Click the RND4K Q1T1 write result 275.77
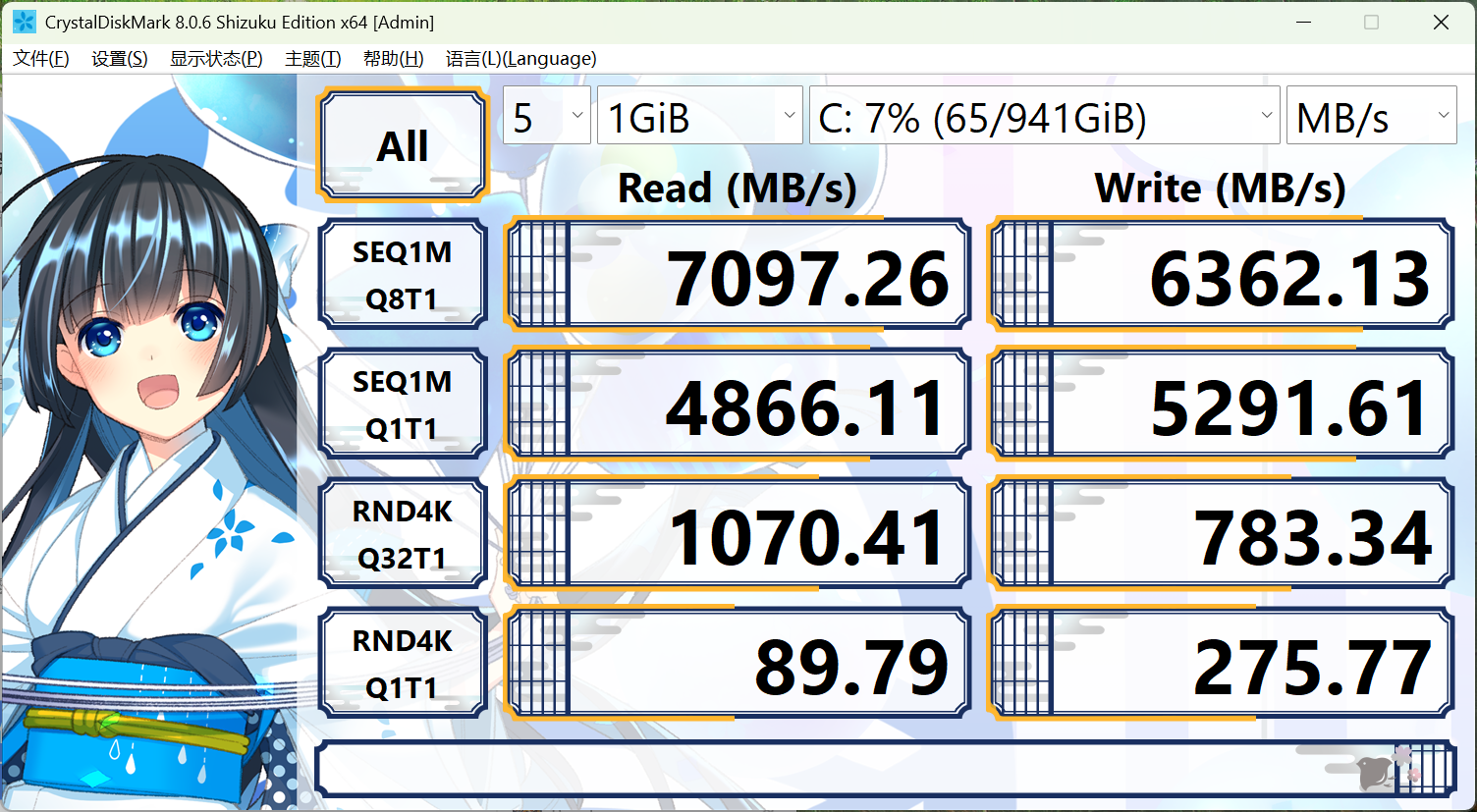1477x812 pixels. [1221, 664]
